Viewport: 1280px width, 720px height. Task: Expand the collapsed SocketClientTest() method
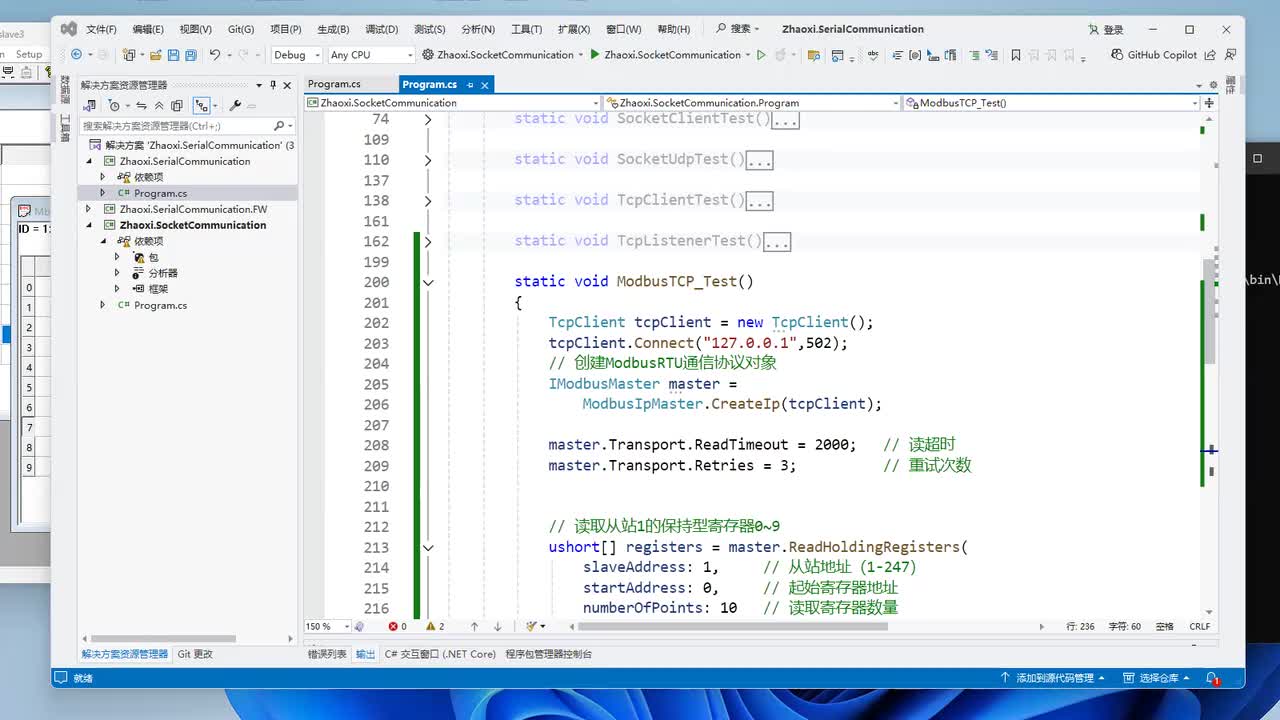(428, 119)
